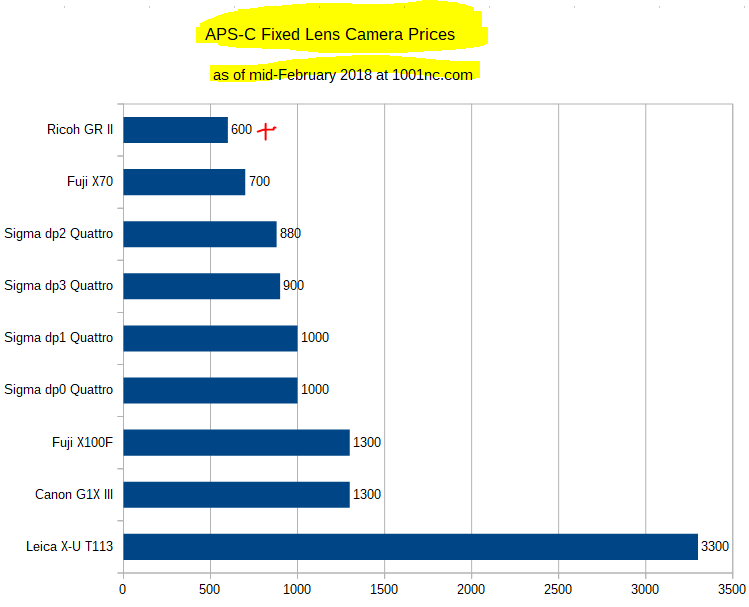Click the chart title APS-C Fixed Lens Camera Prices
Screen dimensions: 749x607
330,34
